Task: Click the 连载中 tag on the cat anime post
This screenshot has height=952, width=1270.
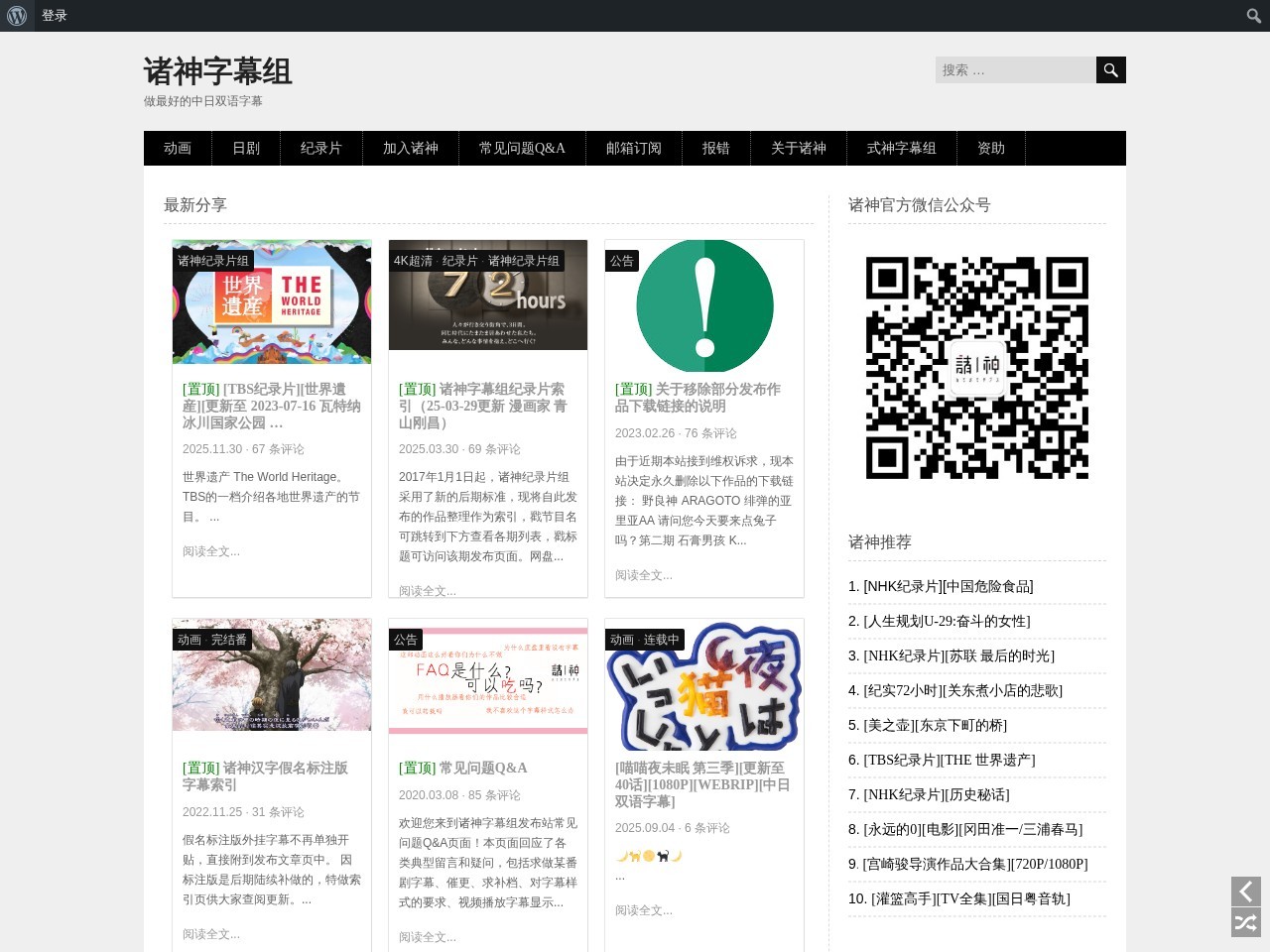Action: coord(661,640)
